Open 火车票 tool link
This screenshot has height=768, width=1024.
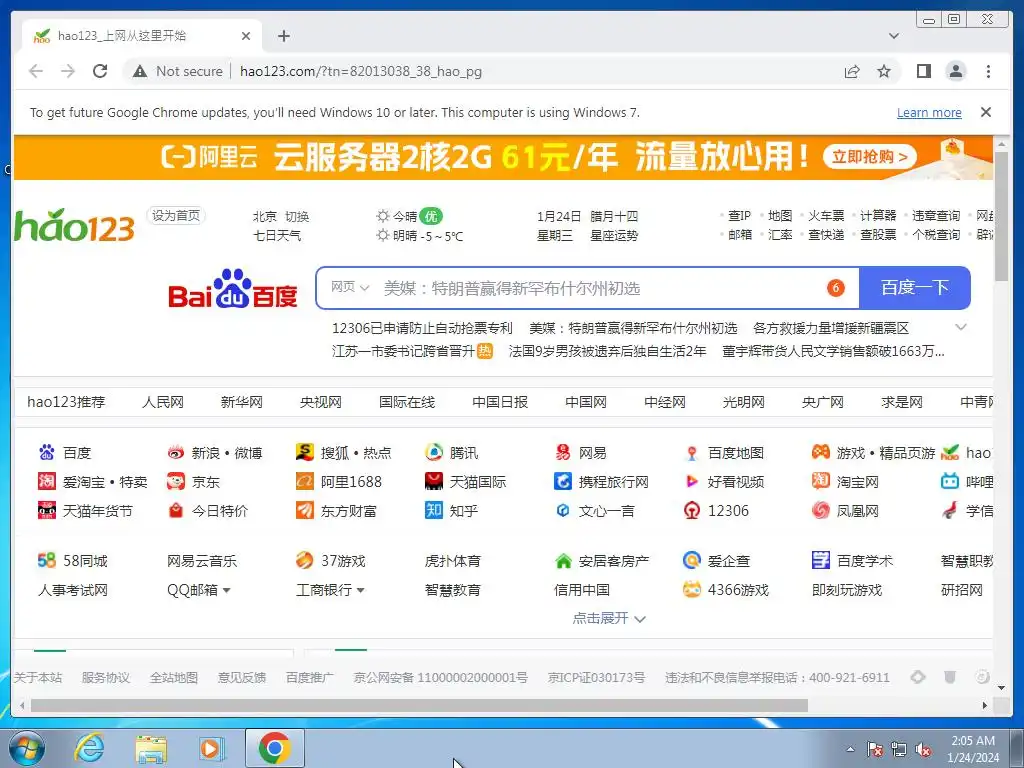(826, 216)
